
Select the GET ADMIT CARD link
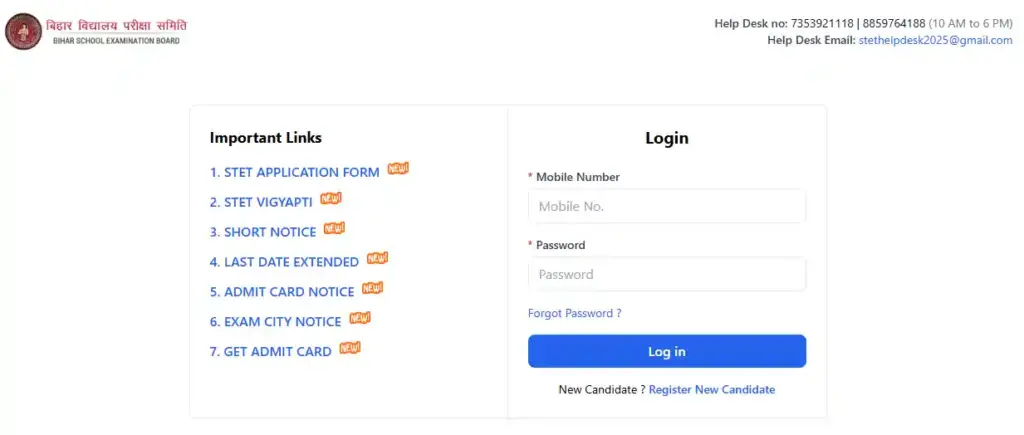point(270,352)
